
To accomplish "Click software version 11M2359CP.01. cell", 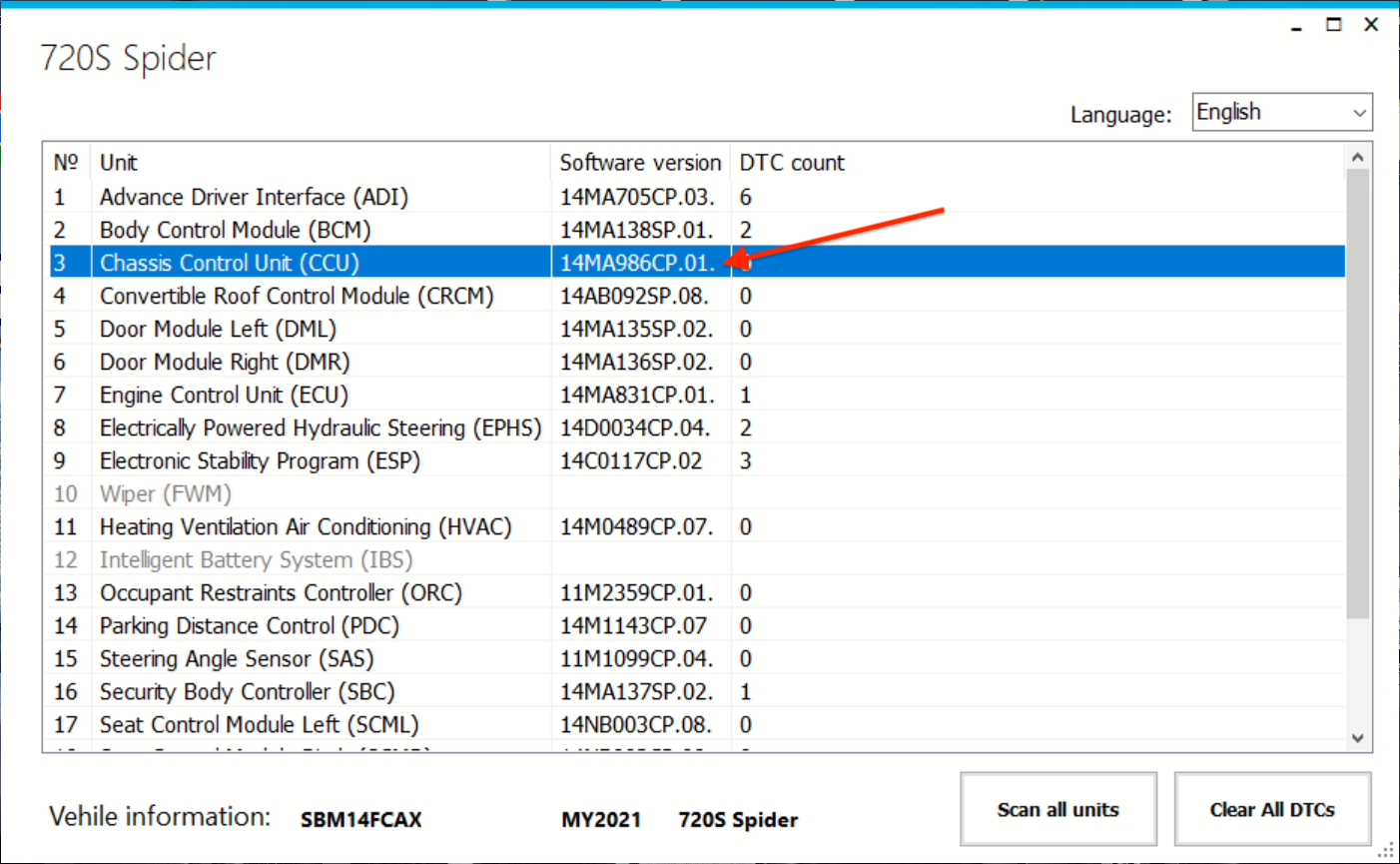I will pyautogui.click(x=637, y=592).
